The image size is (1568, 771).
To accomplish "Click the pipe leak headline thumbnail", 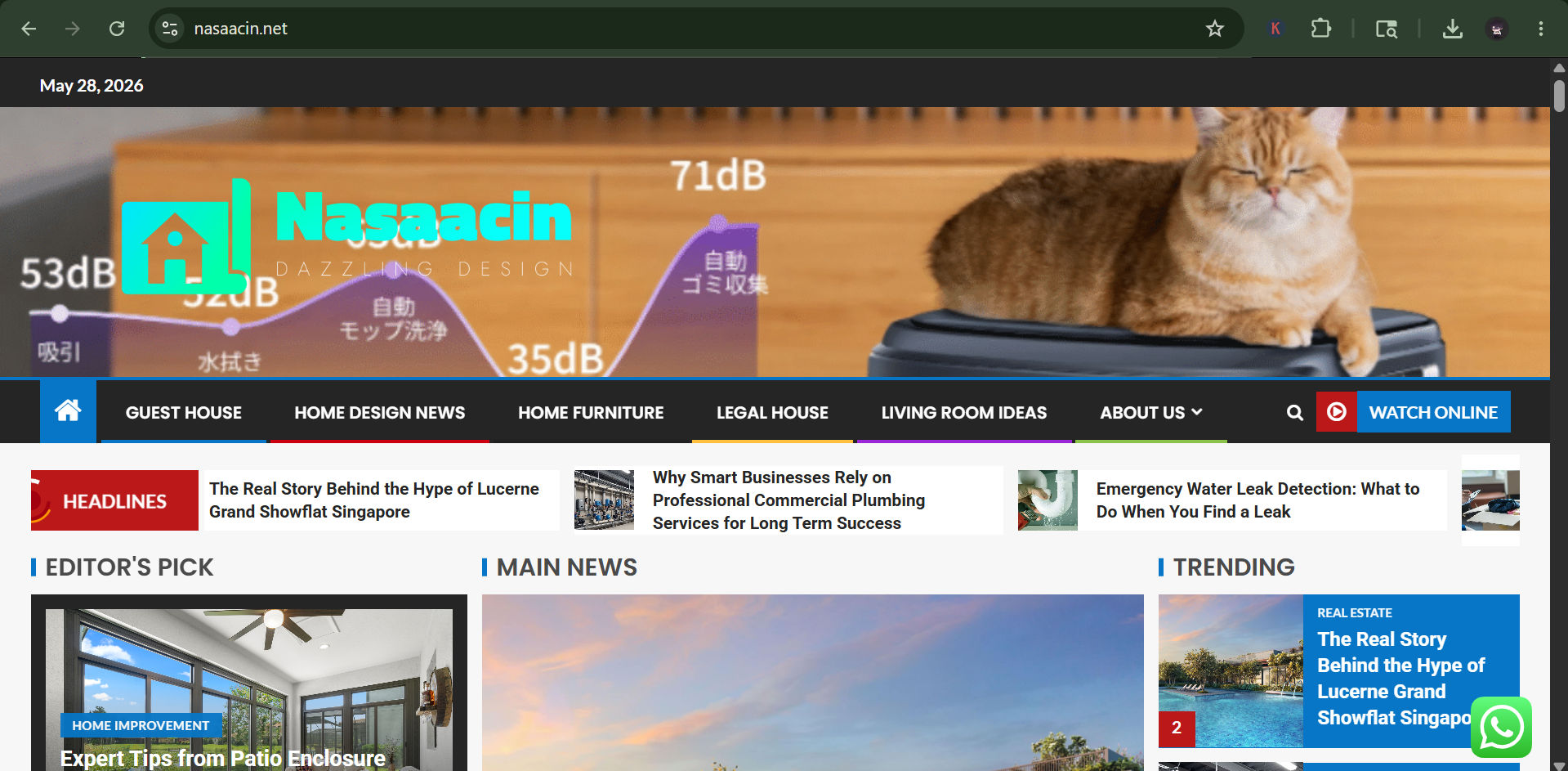I will click(1048, 500).
